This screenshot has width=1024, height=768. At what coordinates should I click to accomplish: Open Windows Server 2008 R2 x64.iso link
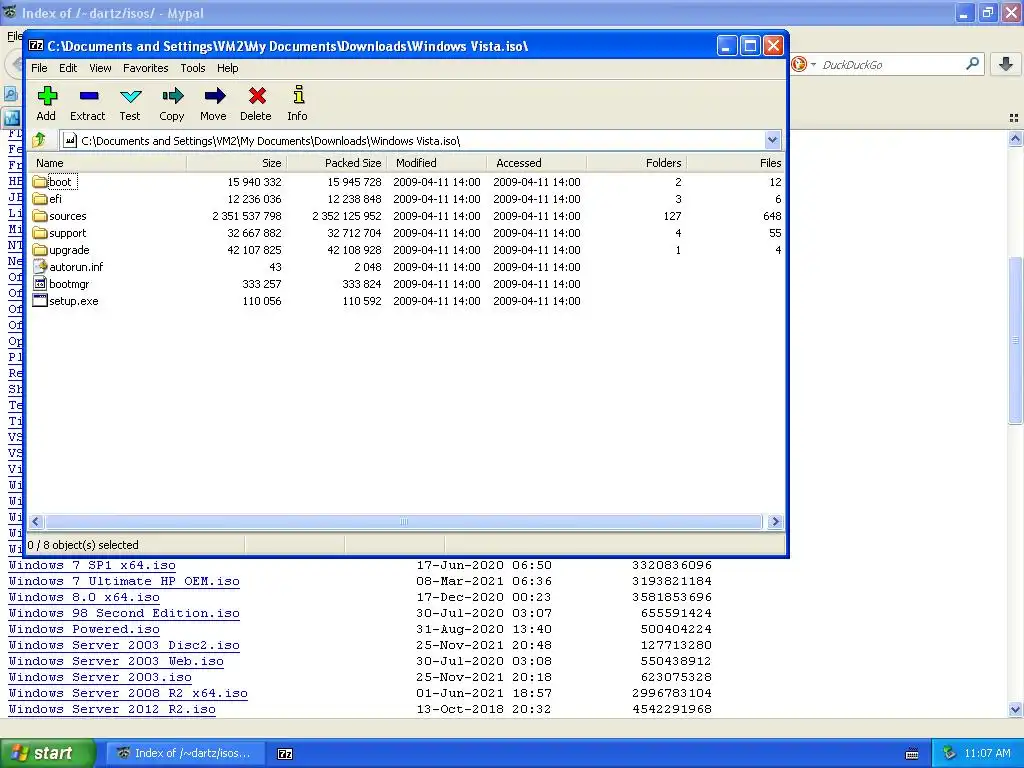(x=128, y=694)
